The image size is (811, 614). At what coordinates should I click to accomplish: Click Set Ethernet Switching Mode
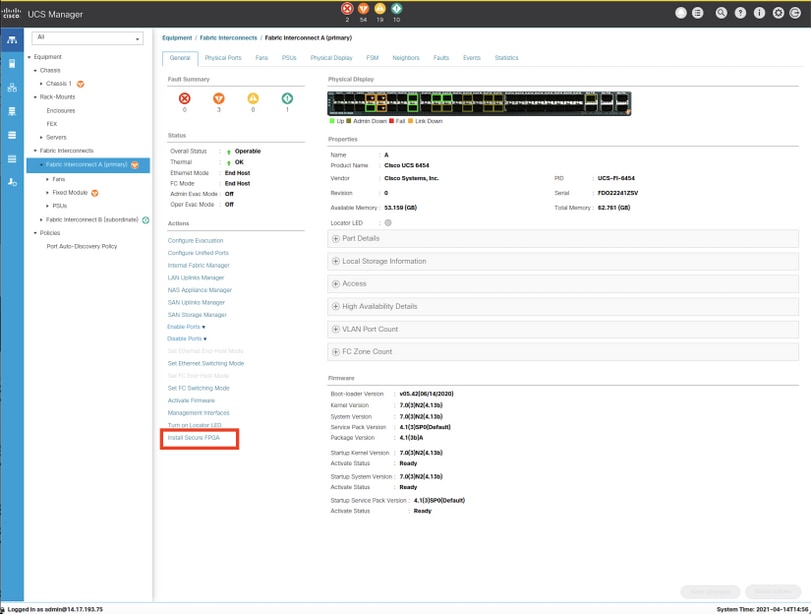click(x=206, y=364)
